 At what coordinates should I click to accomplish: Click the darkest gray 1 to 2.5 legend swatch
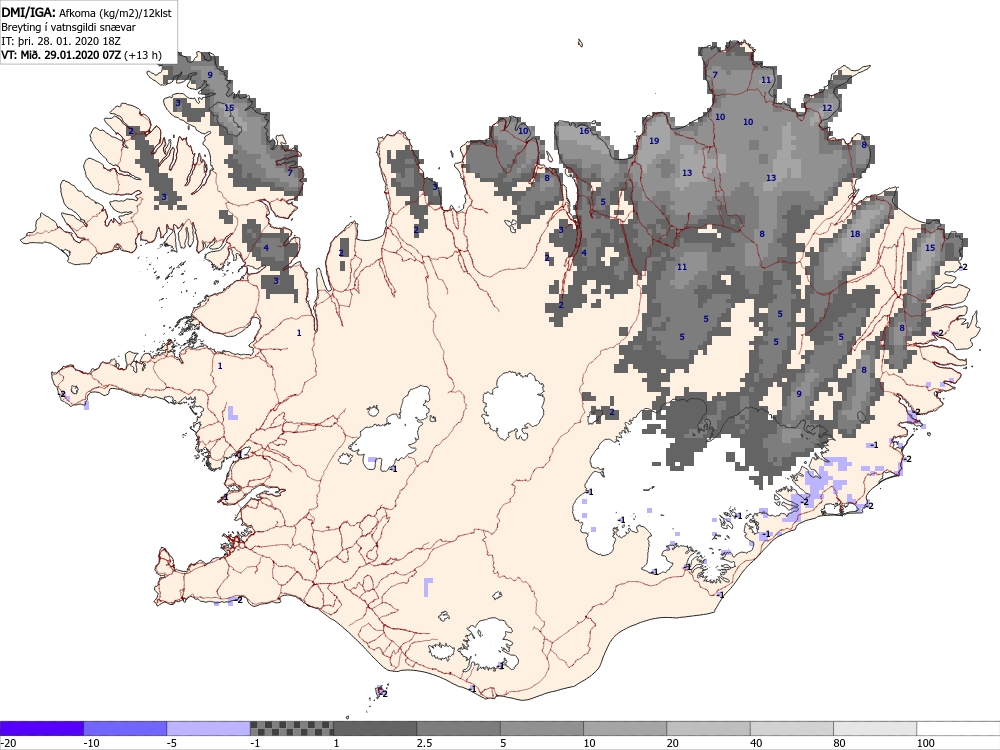(375, 728)
